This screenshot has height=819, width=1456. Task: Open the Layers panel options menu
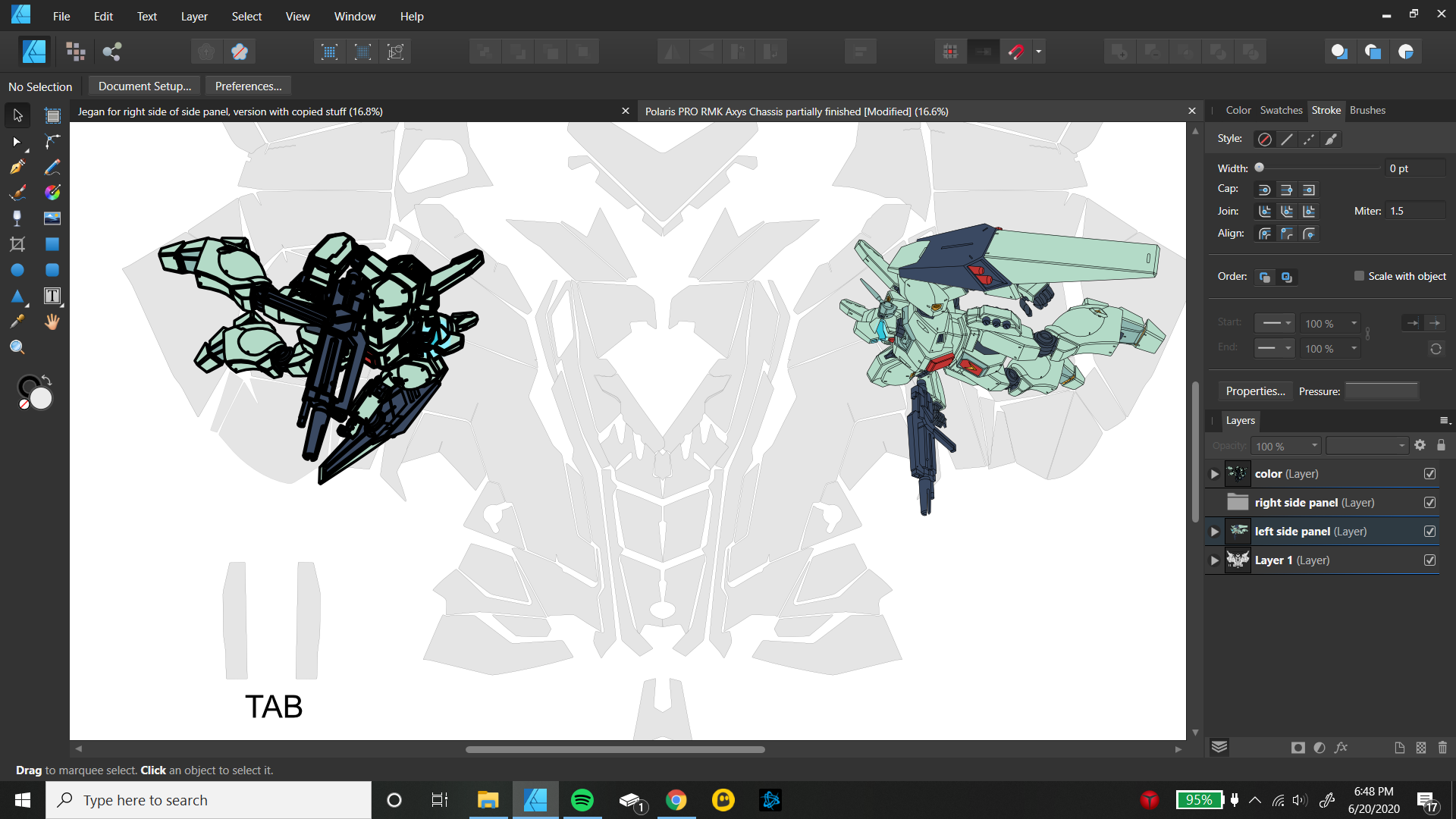1445,420
